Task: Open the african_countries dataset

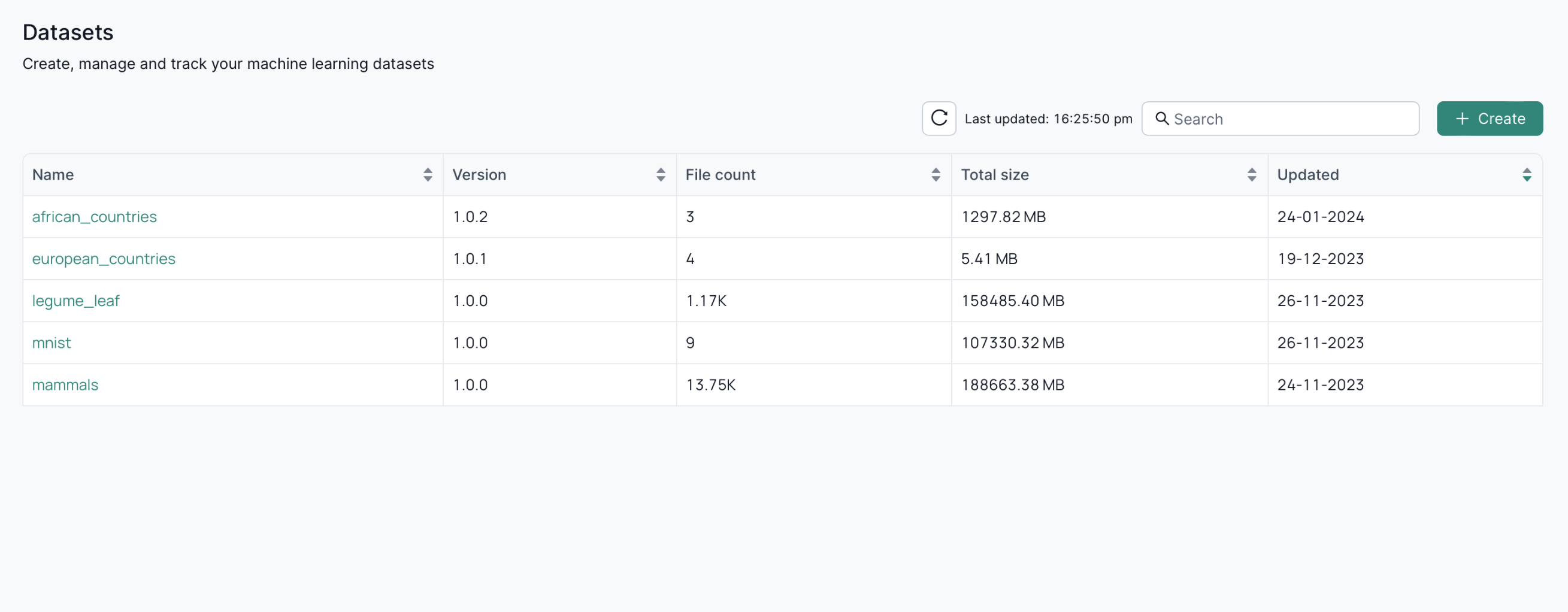Action: pyautogui.click(x=95, y=217)
